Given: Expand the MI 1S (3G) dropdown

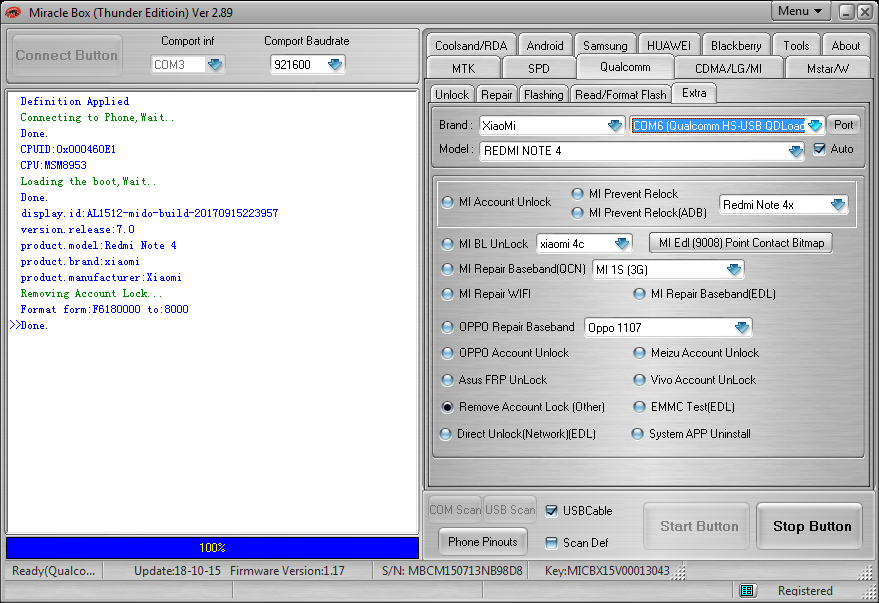Looking at the screenshot, I should pos(733,270).
